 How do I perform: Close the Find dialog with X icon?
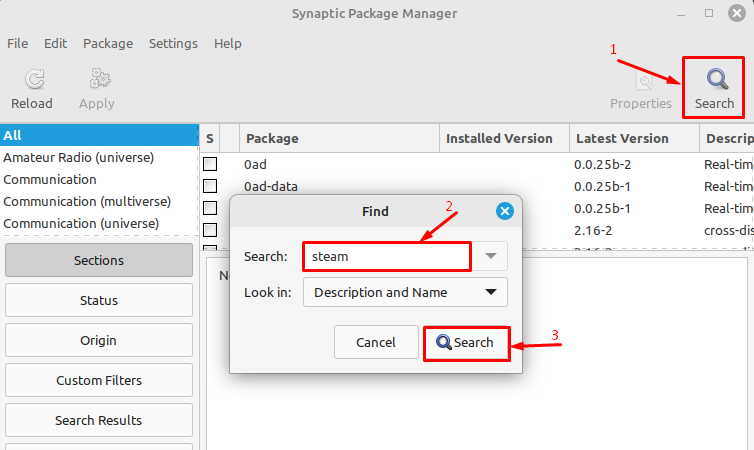(x=505, y=211)
